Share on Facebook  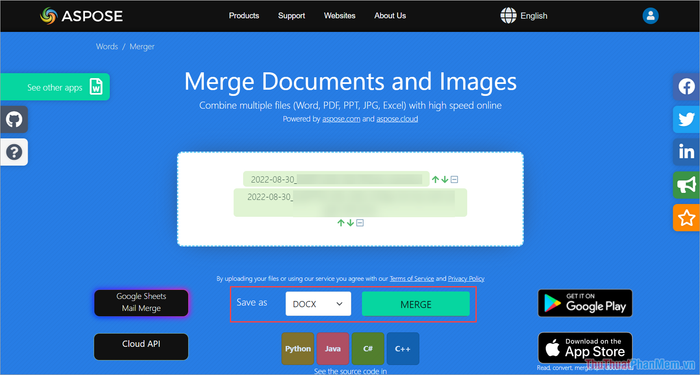coord(686,86)
